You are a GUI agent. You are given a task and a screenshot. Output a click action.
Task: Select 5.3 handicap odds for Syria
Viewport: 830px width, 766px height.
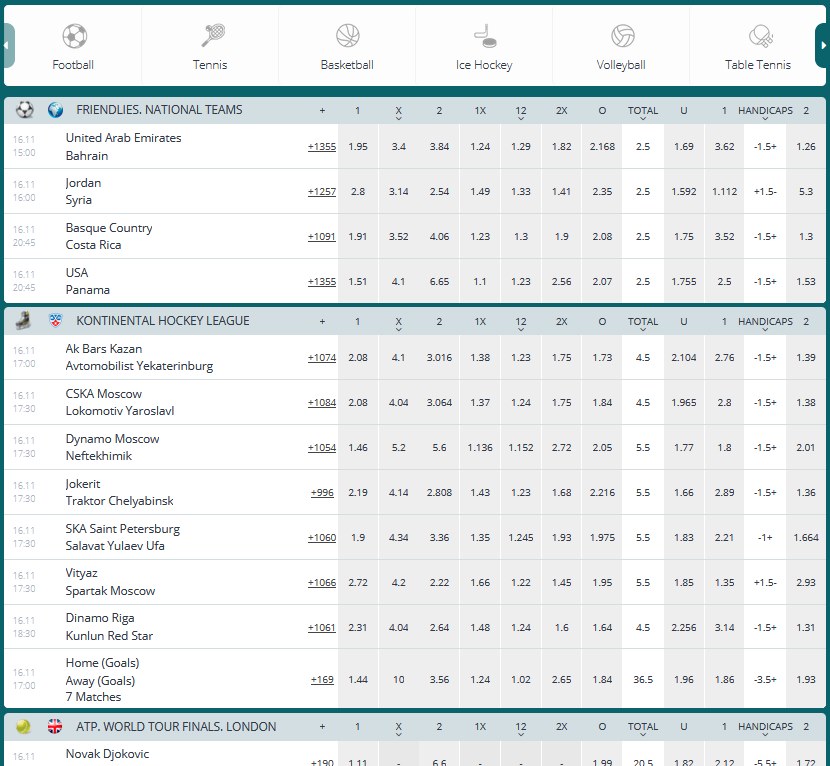pyautogui.click(x=806, y=192)
